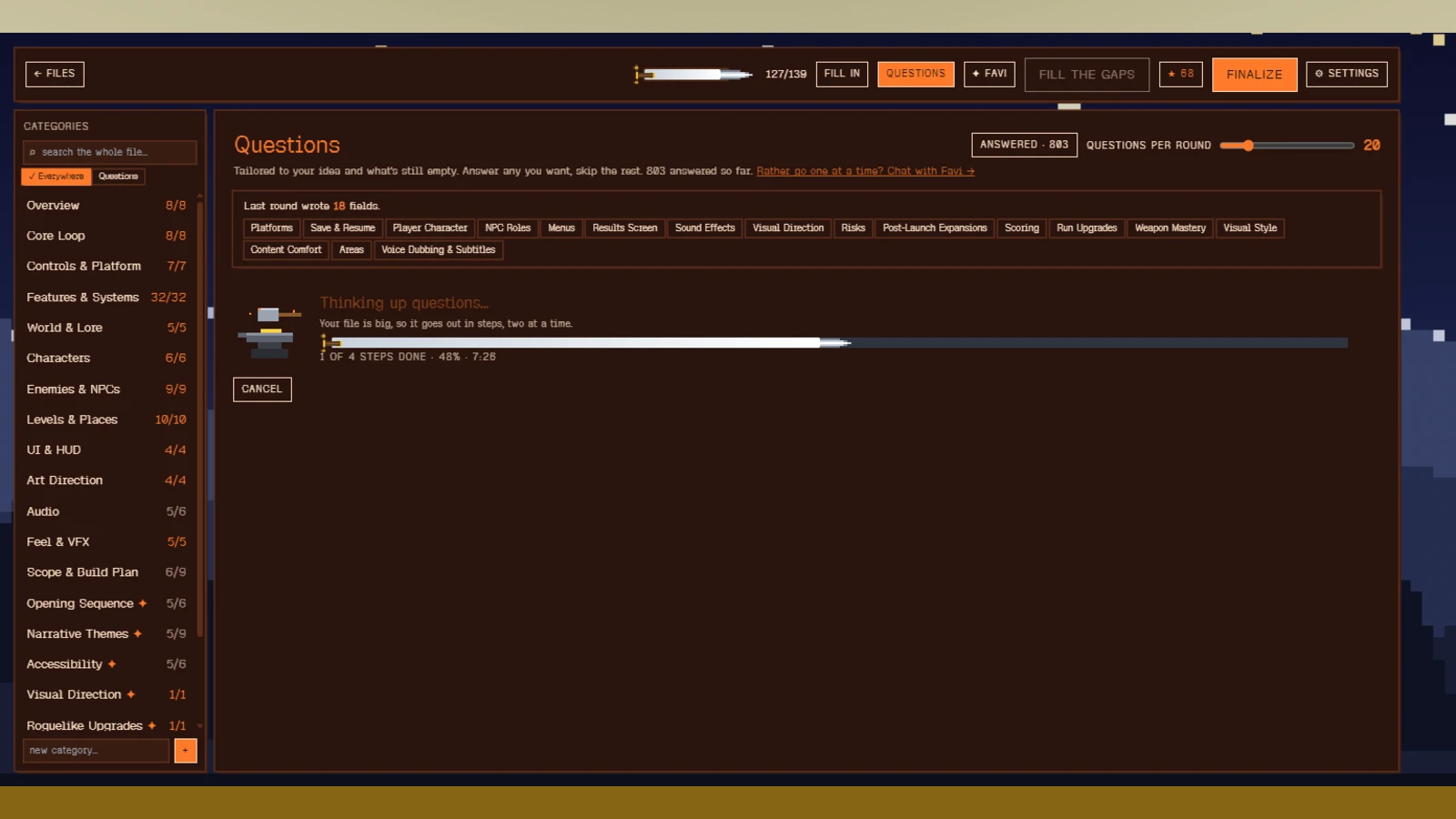The width and height of the screenshot is (1456, 819).
Task: Click the Fill The Gaps button
Action: (1087, 75)
